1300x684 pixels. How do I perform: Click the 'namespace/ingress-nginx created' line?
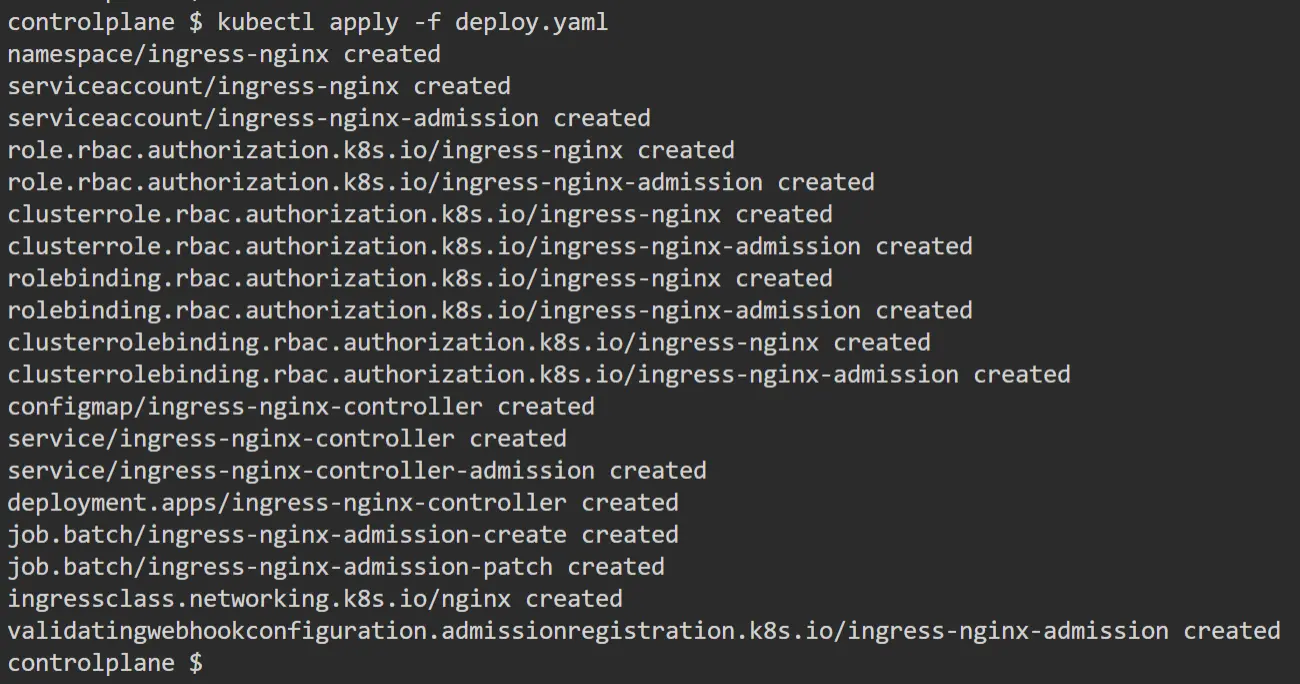pos(223,54)
